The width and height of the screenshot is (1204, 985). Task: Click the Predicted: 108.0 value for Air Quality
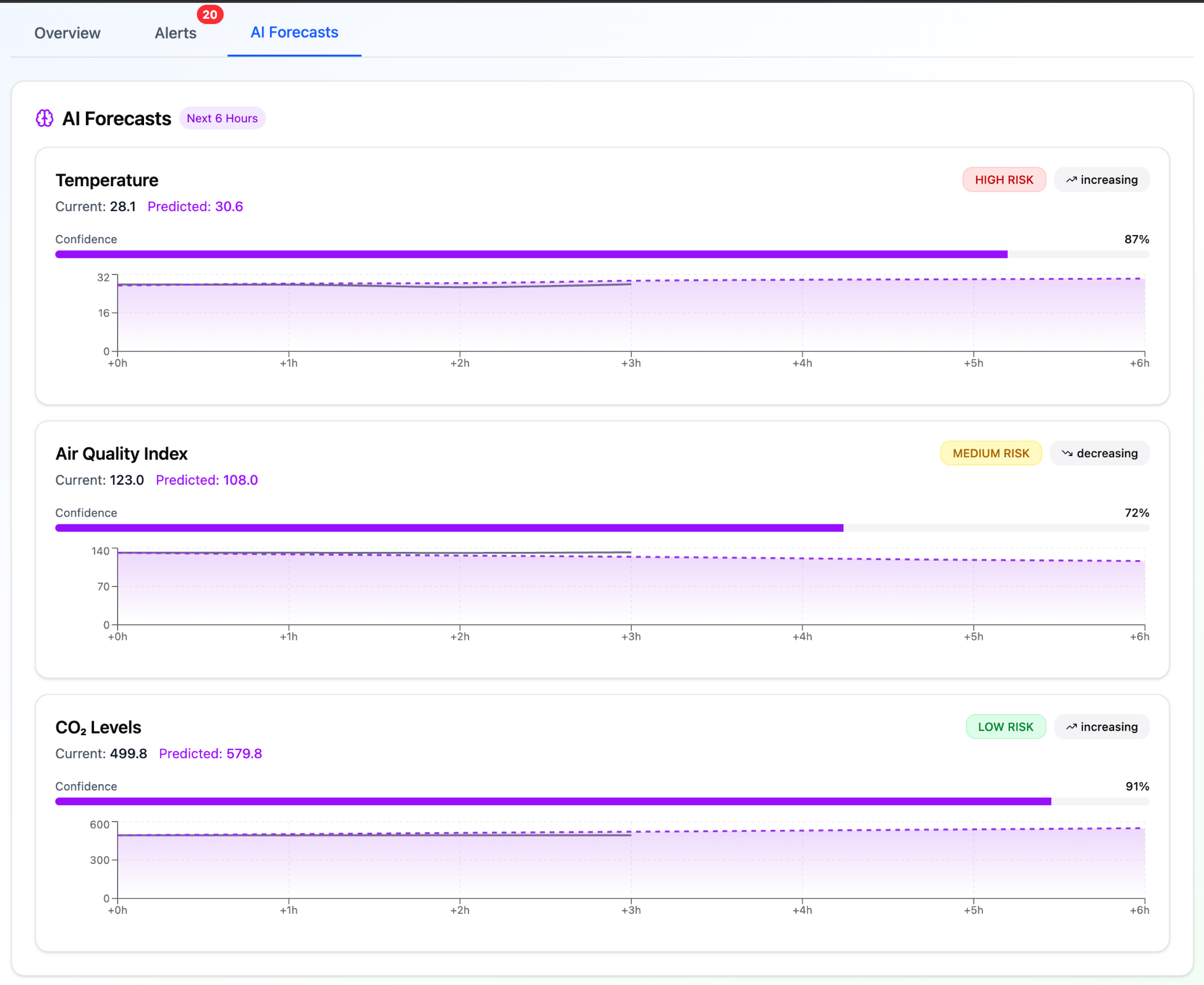click(x=206, y=480)
